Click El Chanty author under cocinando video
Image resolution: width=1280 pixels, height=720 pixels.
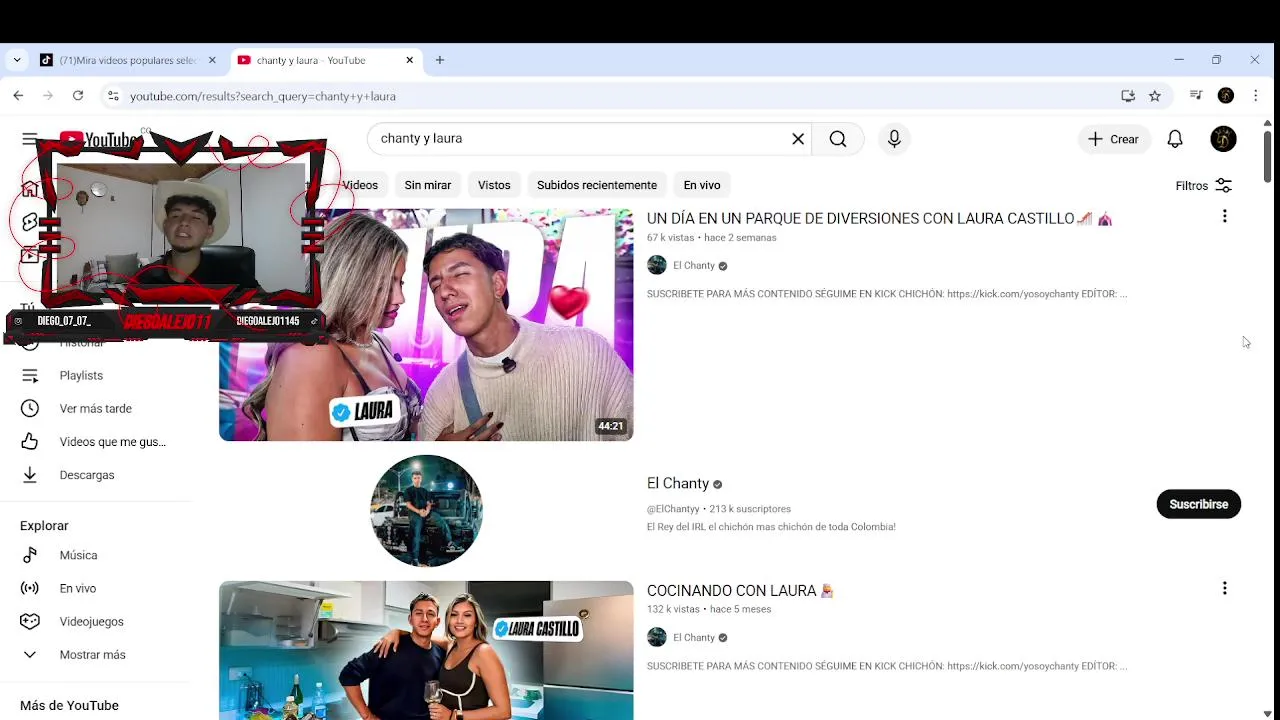[x=694, y=637]
